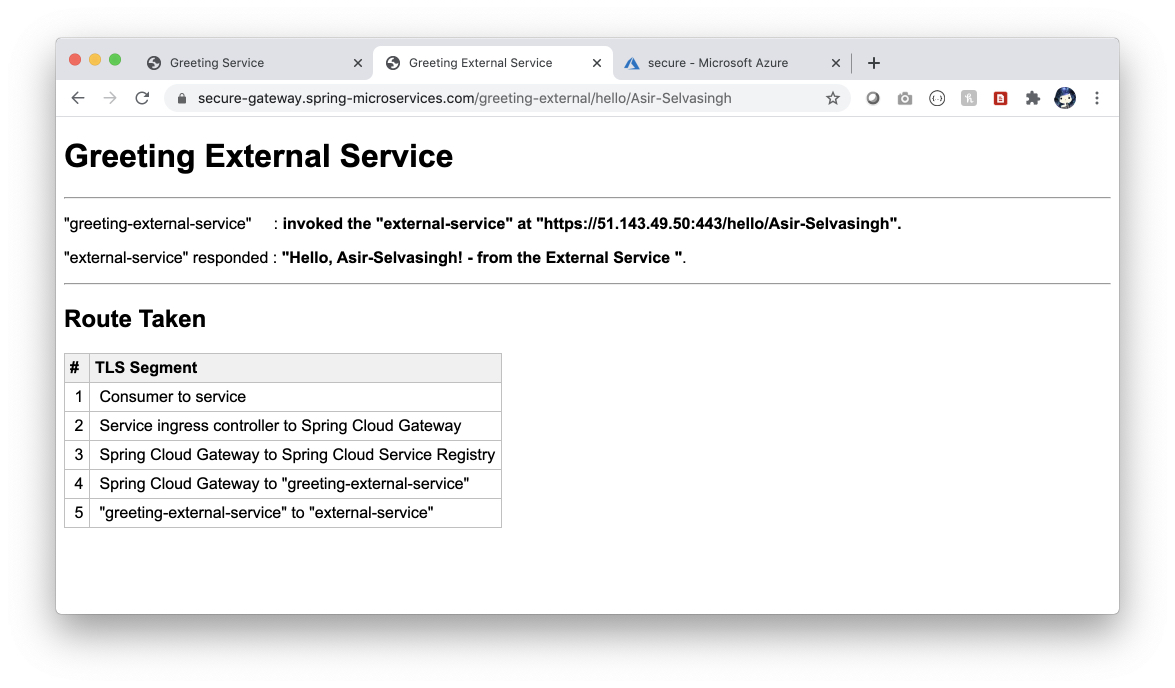
Task: Click the "external-service" responded label
Action: tap(166, 257)
